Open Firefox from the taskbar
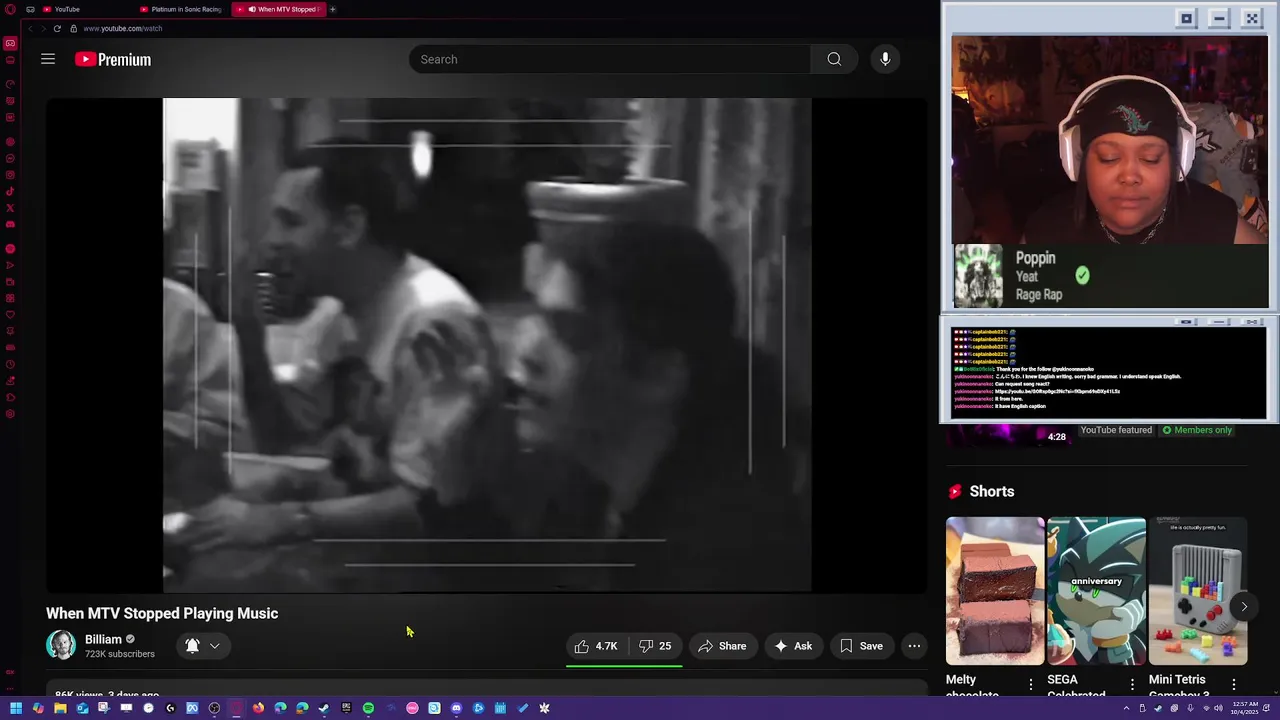The height and width of the screenshot is (720, 1280). tap(258, 708)
